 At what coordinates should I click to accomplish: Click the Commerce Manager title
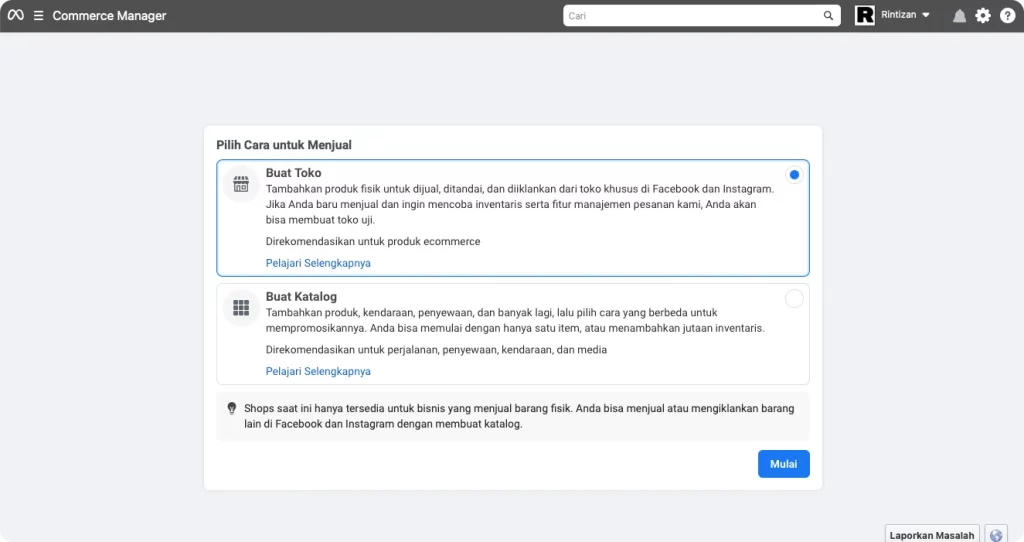coord(109,16)
